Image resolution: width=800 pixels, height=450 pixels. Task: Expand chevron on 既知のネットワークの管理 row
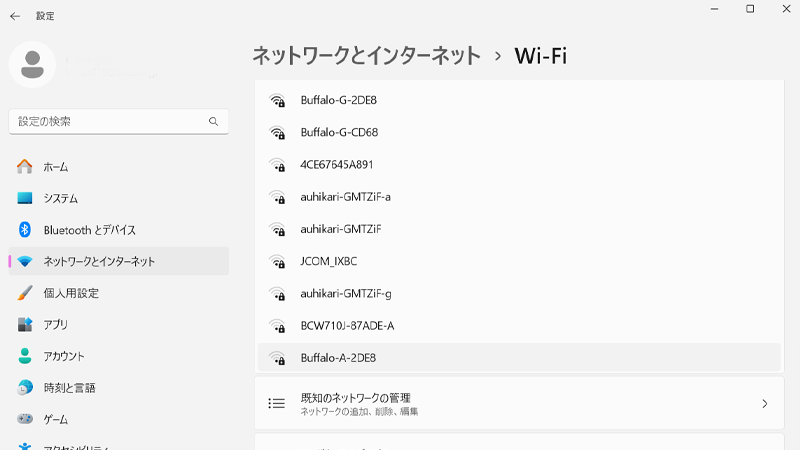click(764, 404)
